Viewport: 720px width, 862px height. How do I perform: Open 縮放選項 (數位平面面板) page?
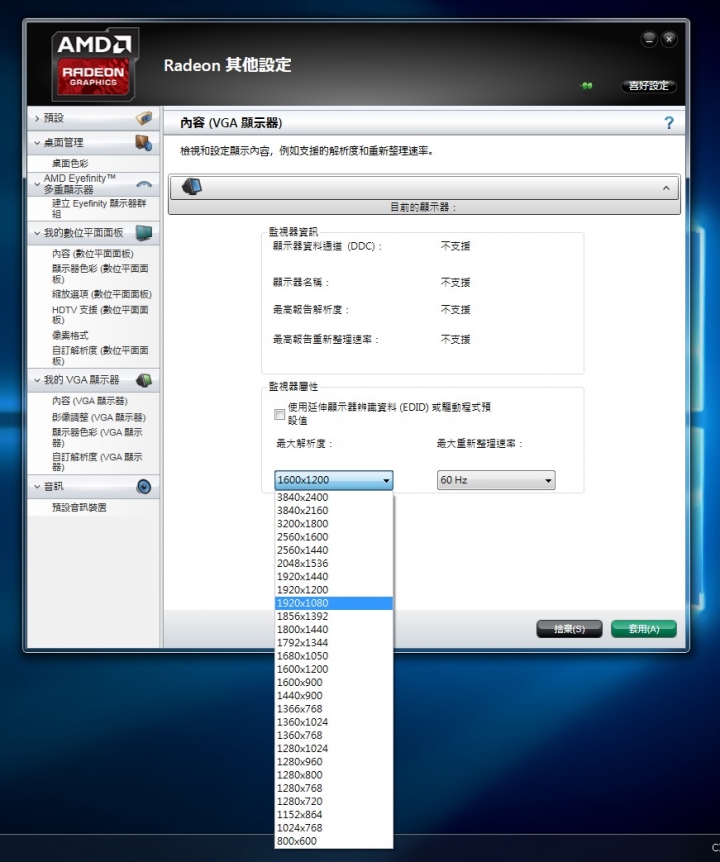click(x=102, y=294)
